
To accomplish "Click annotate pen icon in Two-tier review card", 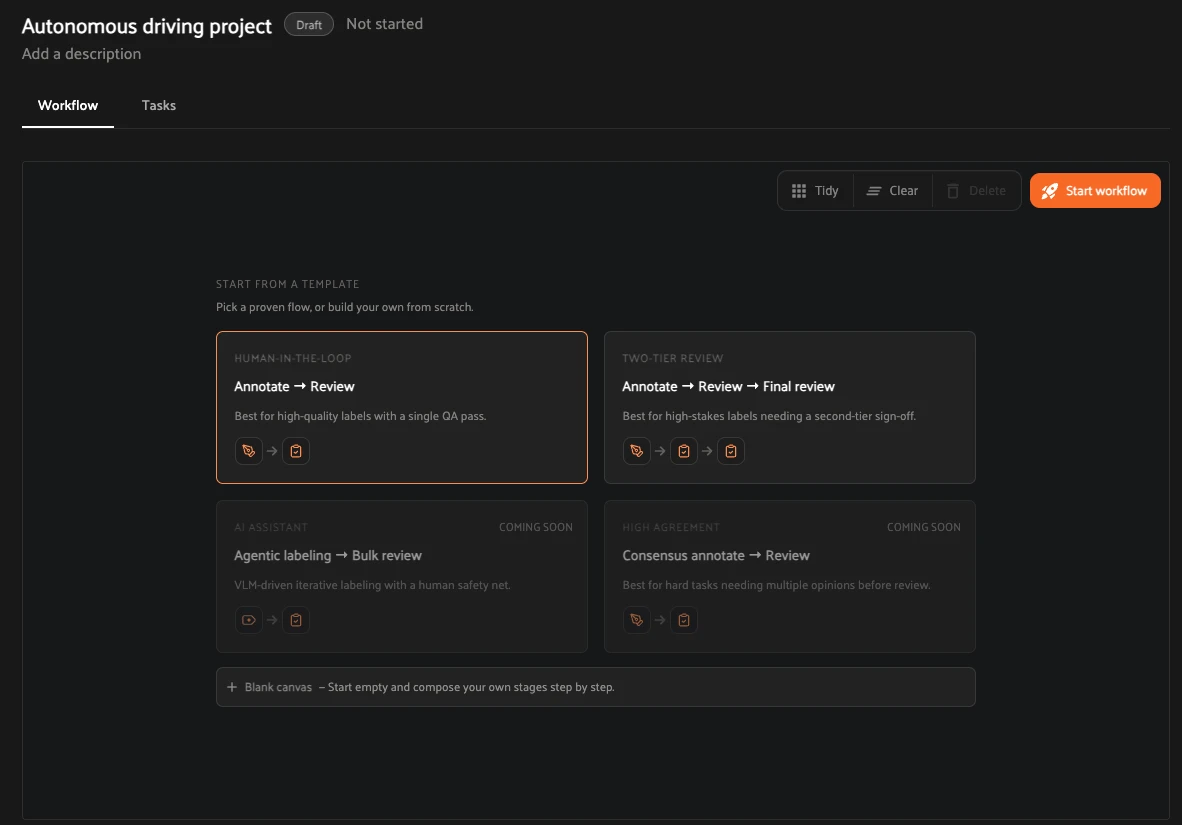I will click(637, 451).
